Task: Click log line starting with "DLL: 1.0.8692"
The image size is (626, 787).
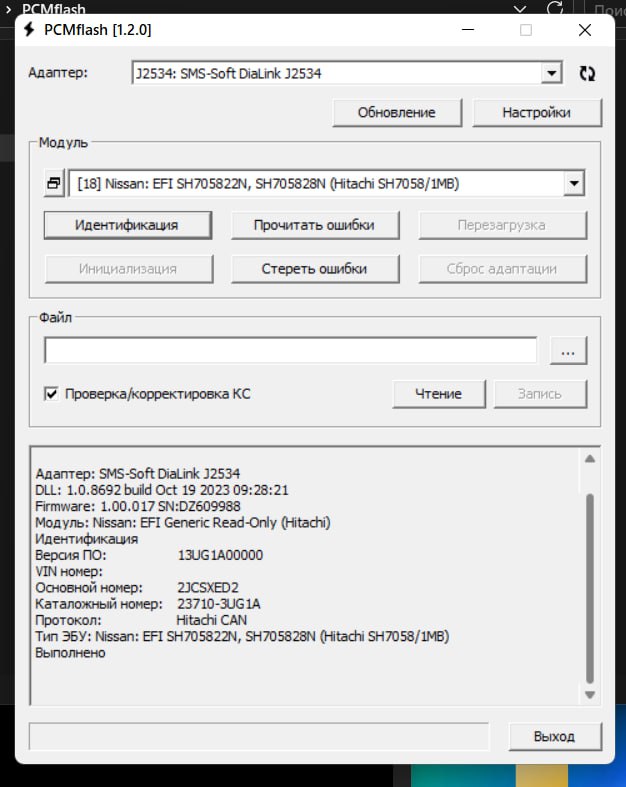Action: tap(162, 490)
